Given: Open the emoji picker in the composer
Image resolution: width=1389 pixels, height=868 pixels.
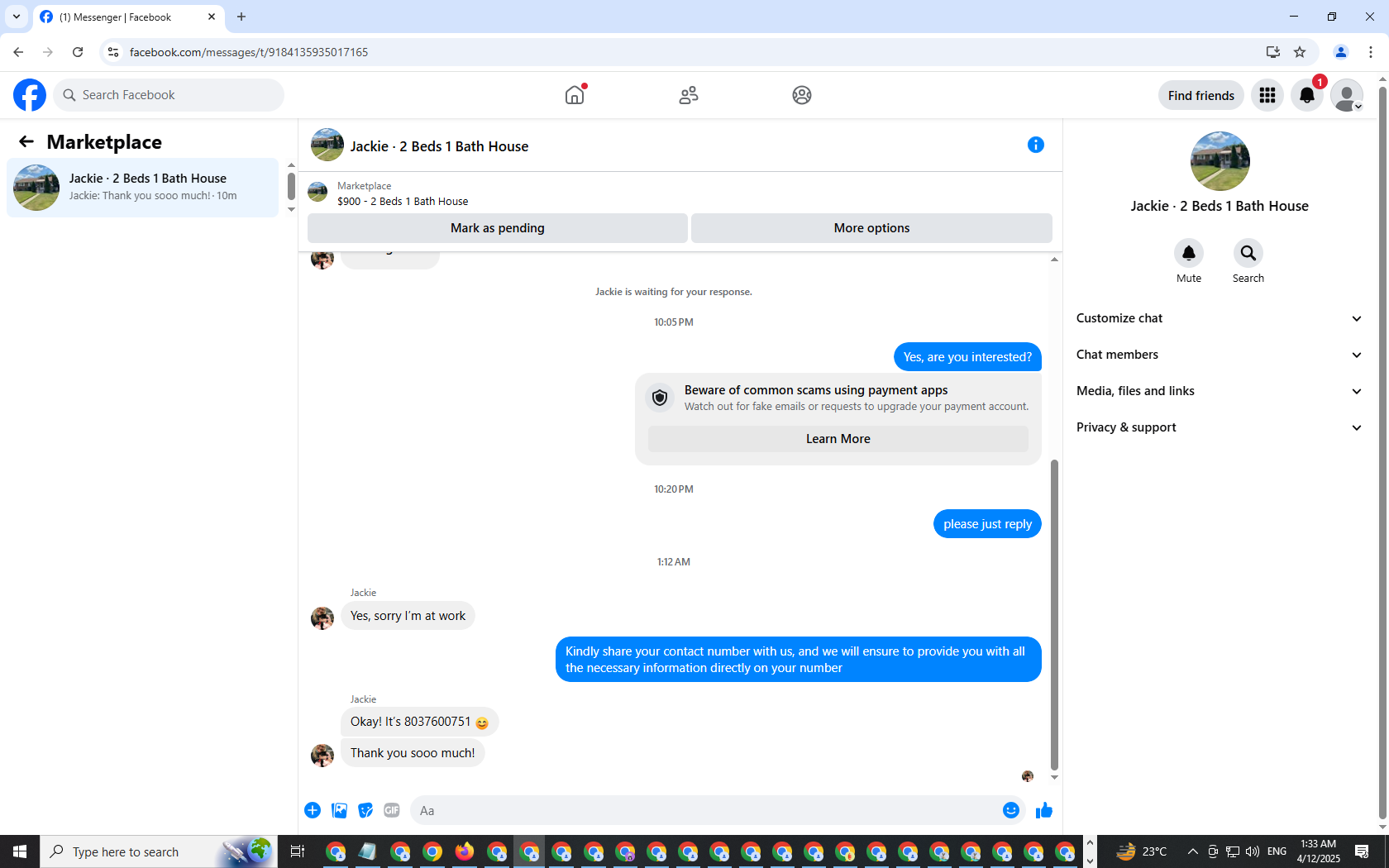Looking at the screenshot, I should pyautogui.click(x=1011, y=810).
